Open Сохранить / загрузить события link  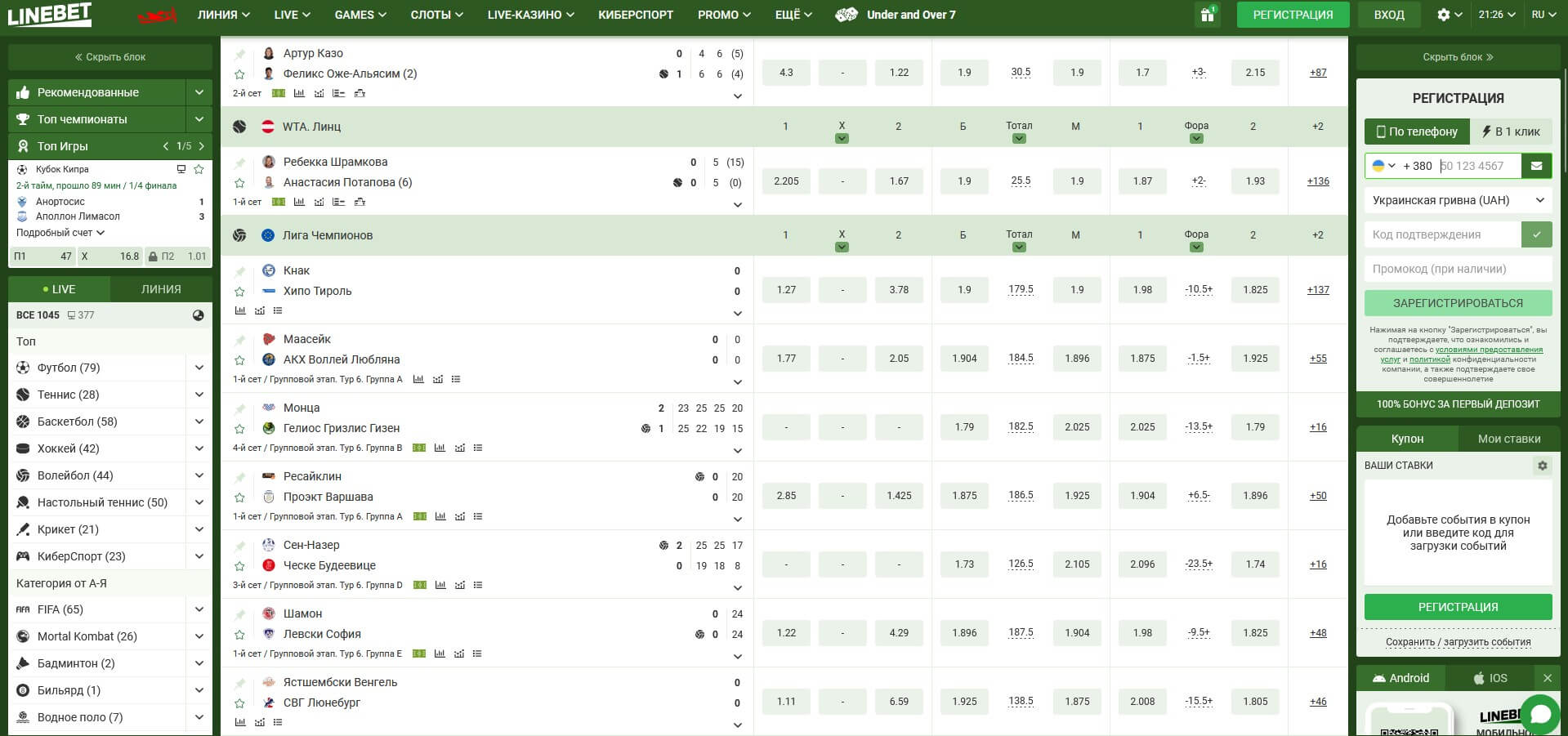click(x=1458, y=642)
